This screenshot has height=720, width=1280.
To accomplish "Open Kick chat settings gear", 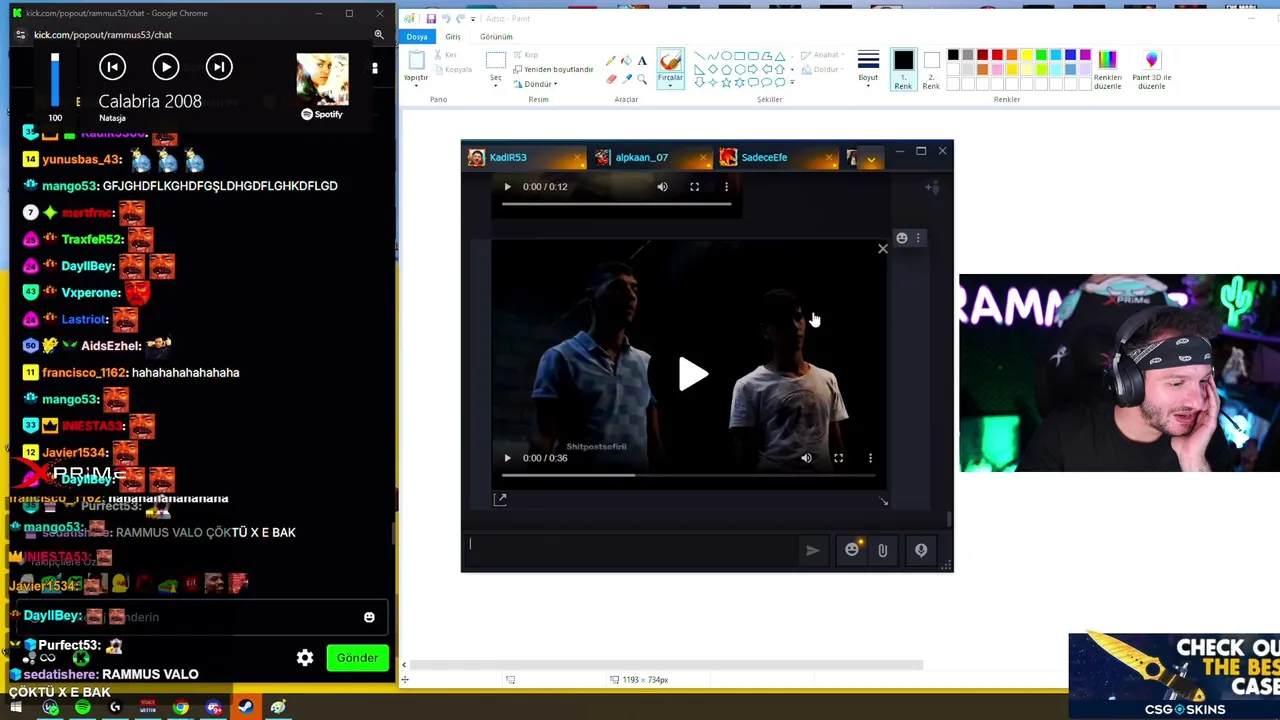I will (x=305, y=657).
